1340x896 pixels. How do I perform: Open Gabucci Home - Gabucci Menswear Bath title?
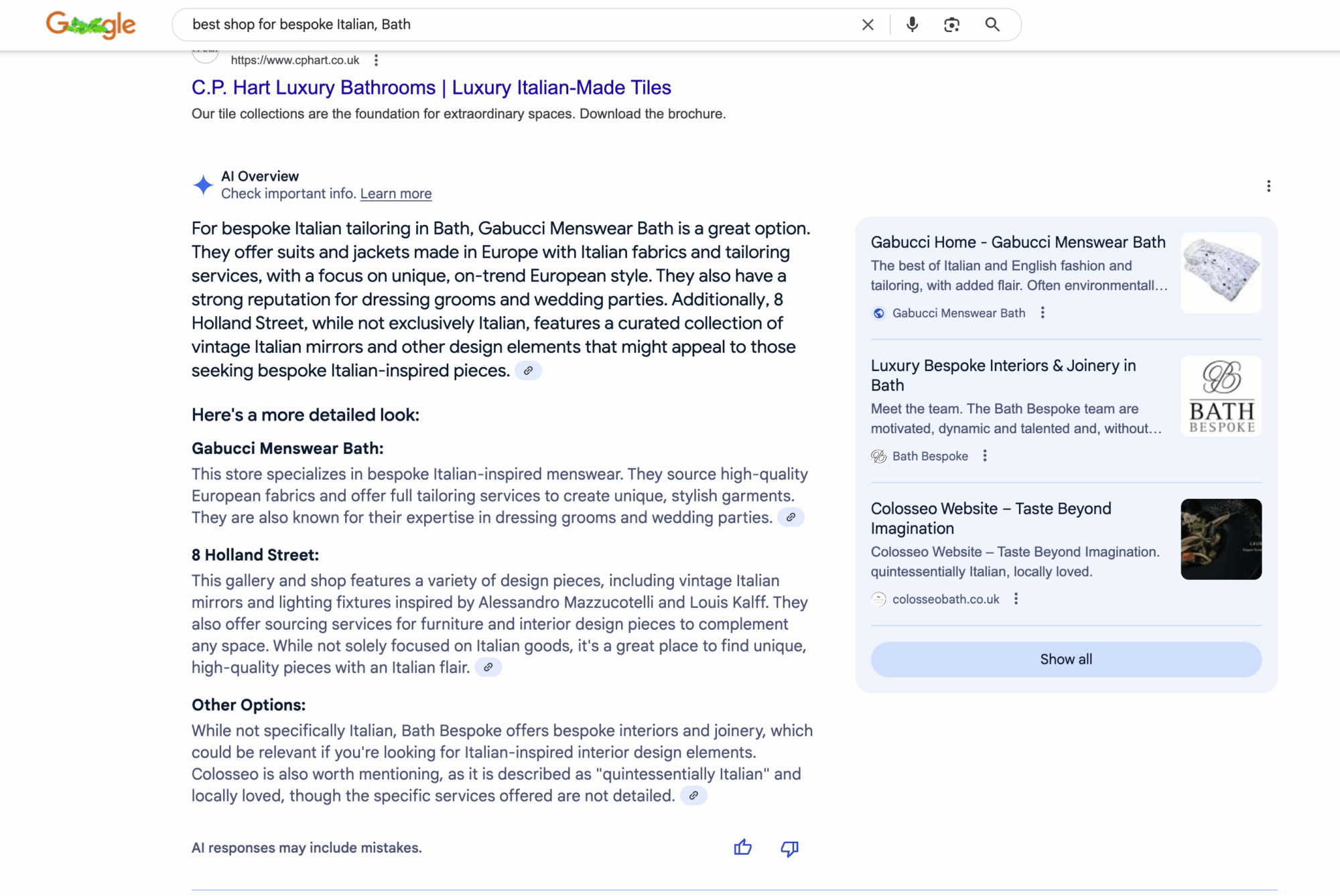pyautogui.click(x=1018, y=242)
